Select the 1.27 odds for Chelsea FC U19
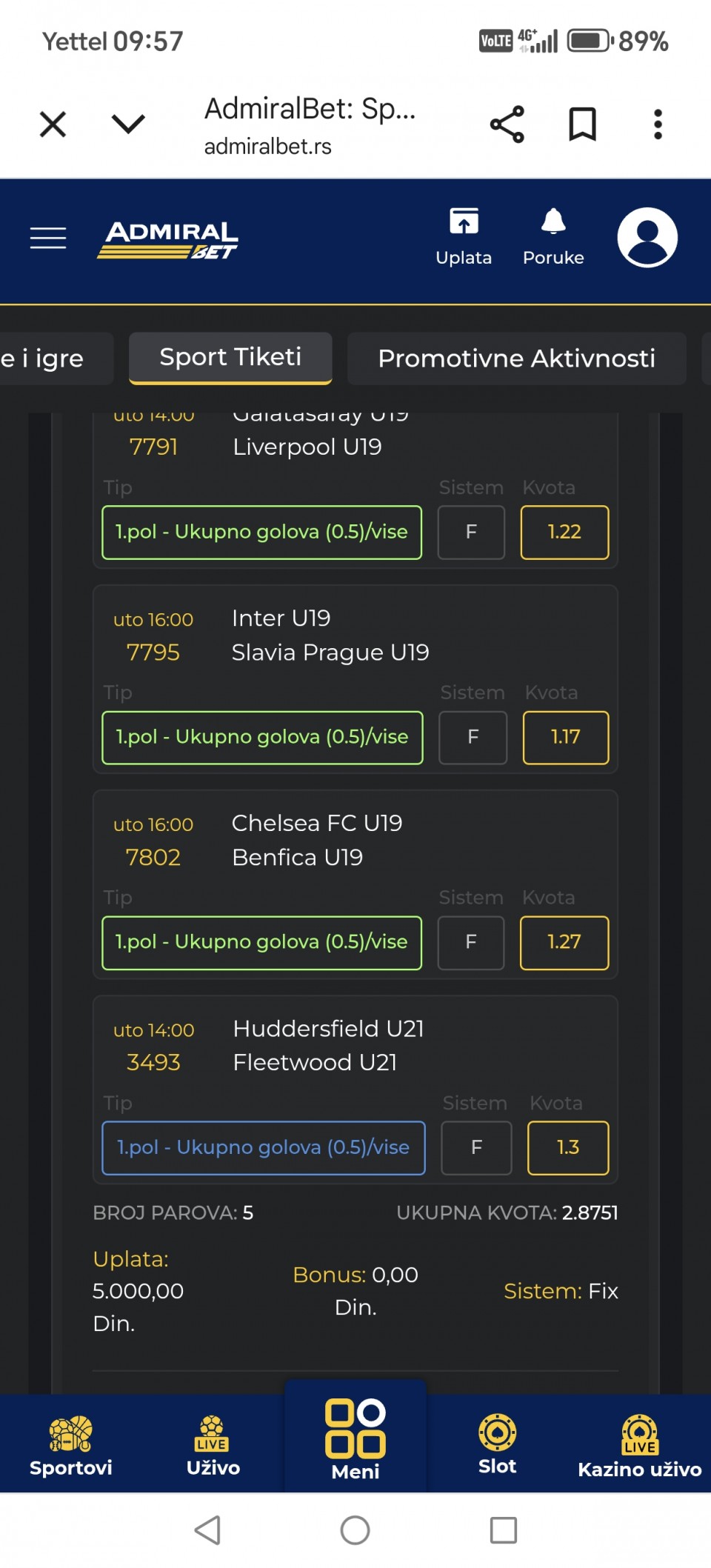The height and width of the screenshot is (1568, 711). pyautogui.click(x=564, y=942)
